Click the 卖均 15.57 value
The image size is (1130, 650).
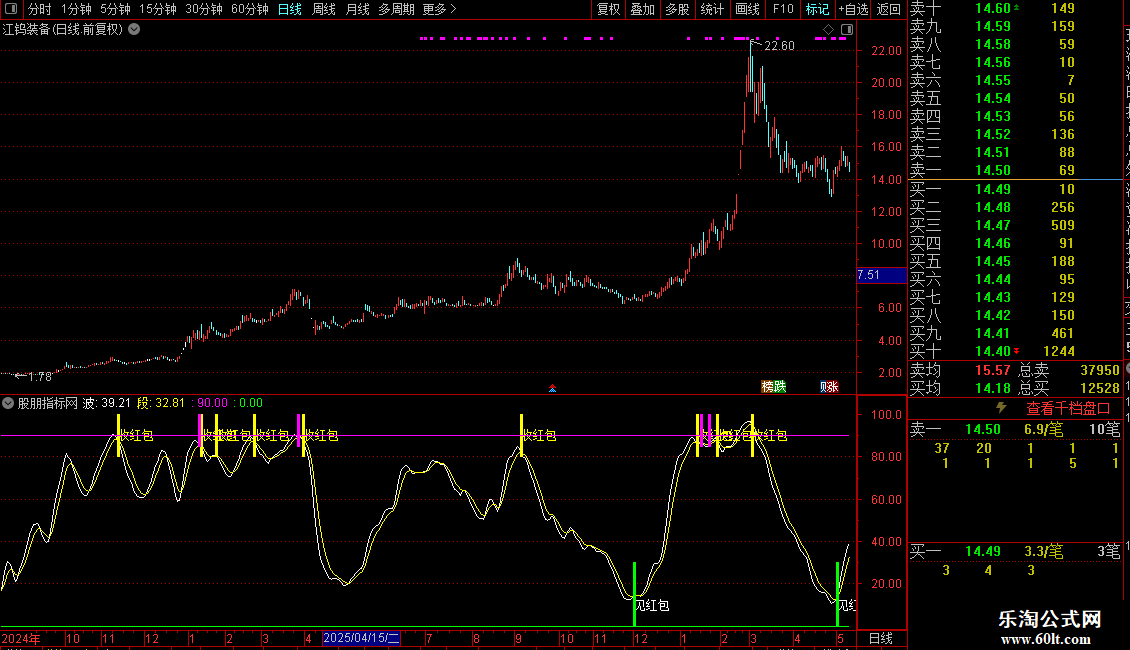pyautogui.click(x=993, y=370)
